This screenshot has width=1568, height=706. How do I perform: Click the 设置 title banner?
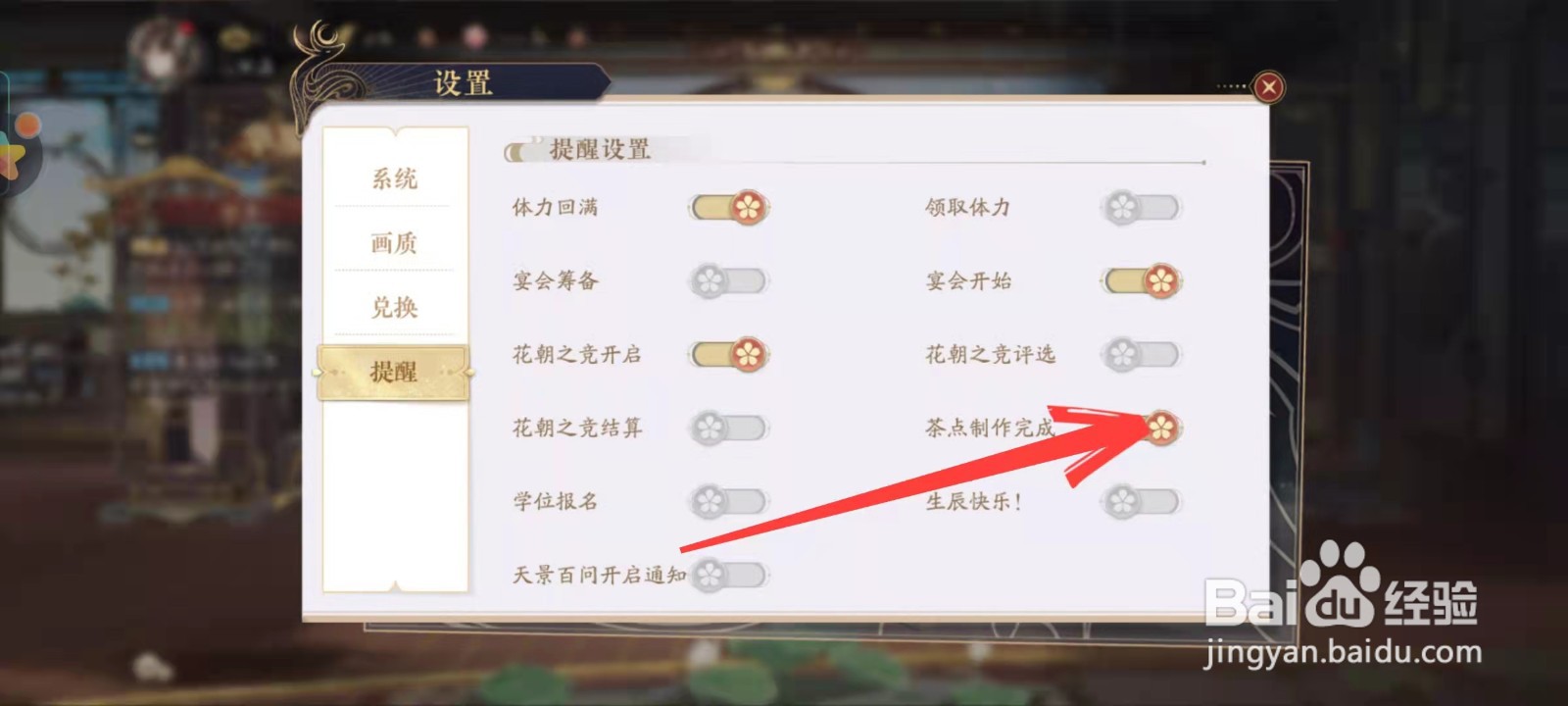point(463,82)
